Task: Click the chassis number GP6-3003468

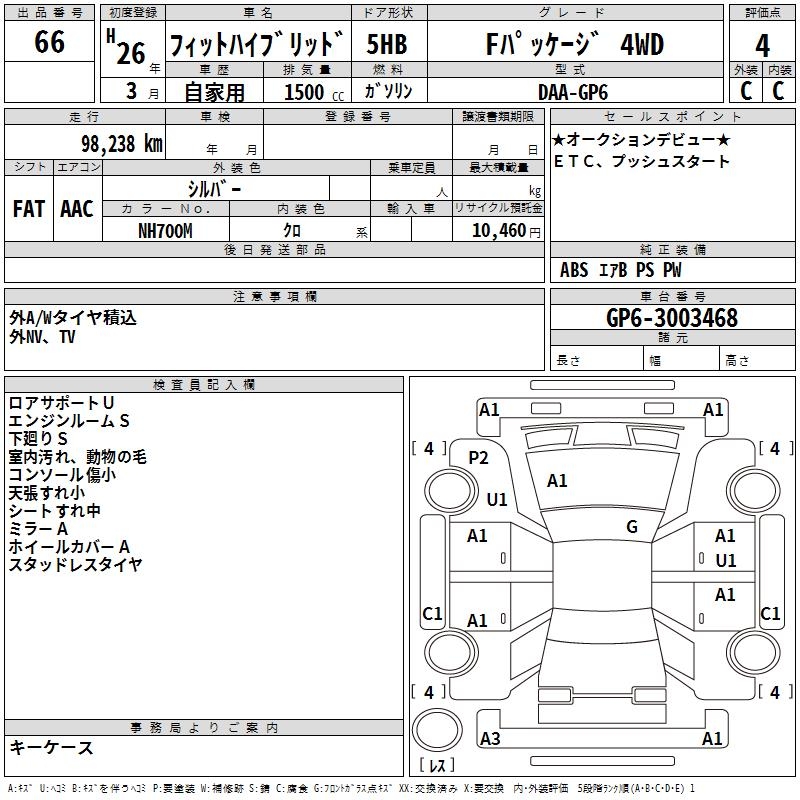Action: (672, 317)
